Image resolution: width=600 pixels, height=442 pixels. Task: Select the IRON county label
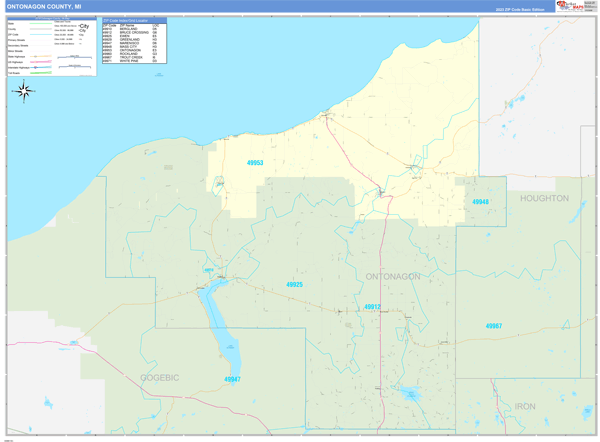coord(525,407)
